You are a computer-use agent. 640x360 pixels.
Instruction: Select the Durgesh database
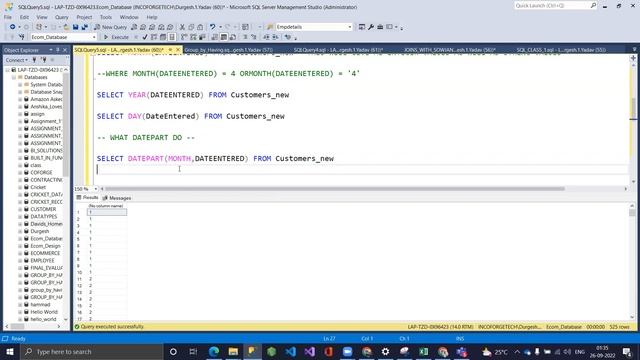pyautogui.click(x=40, y=231)
